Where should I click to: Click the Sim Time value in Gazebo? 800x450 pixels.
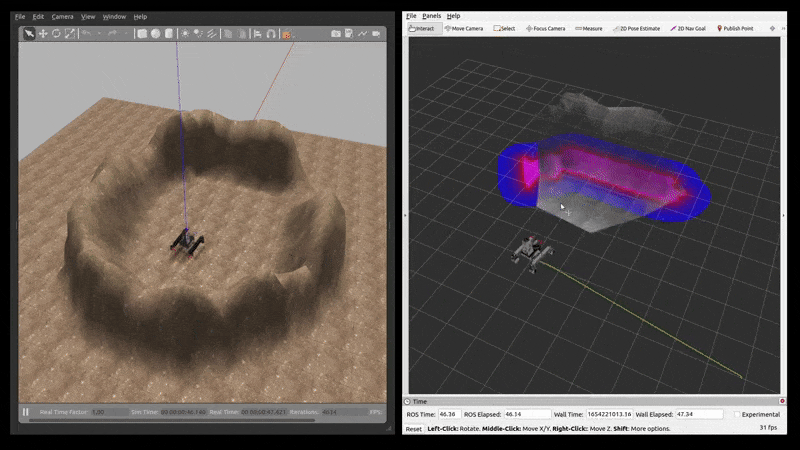184,412
